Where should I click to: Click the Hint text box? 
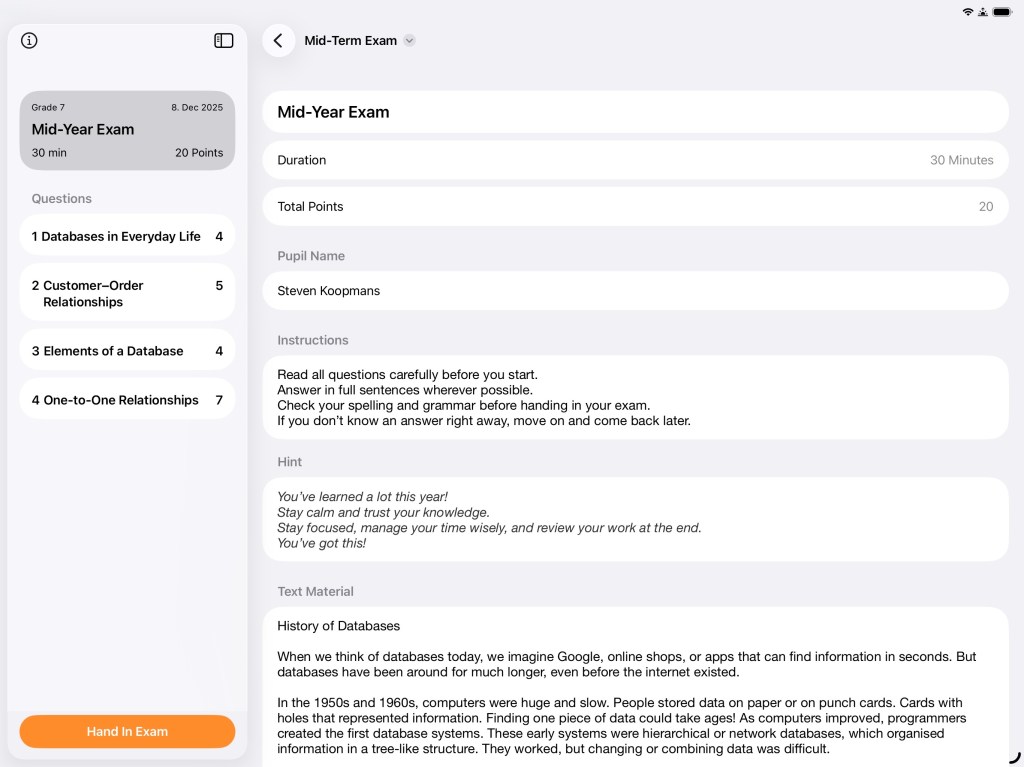pyautogui.click(x=635, y=519)
